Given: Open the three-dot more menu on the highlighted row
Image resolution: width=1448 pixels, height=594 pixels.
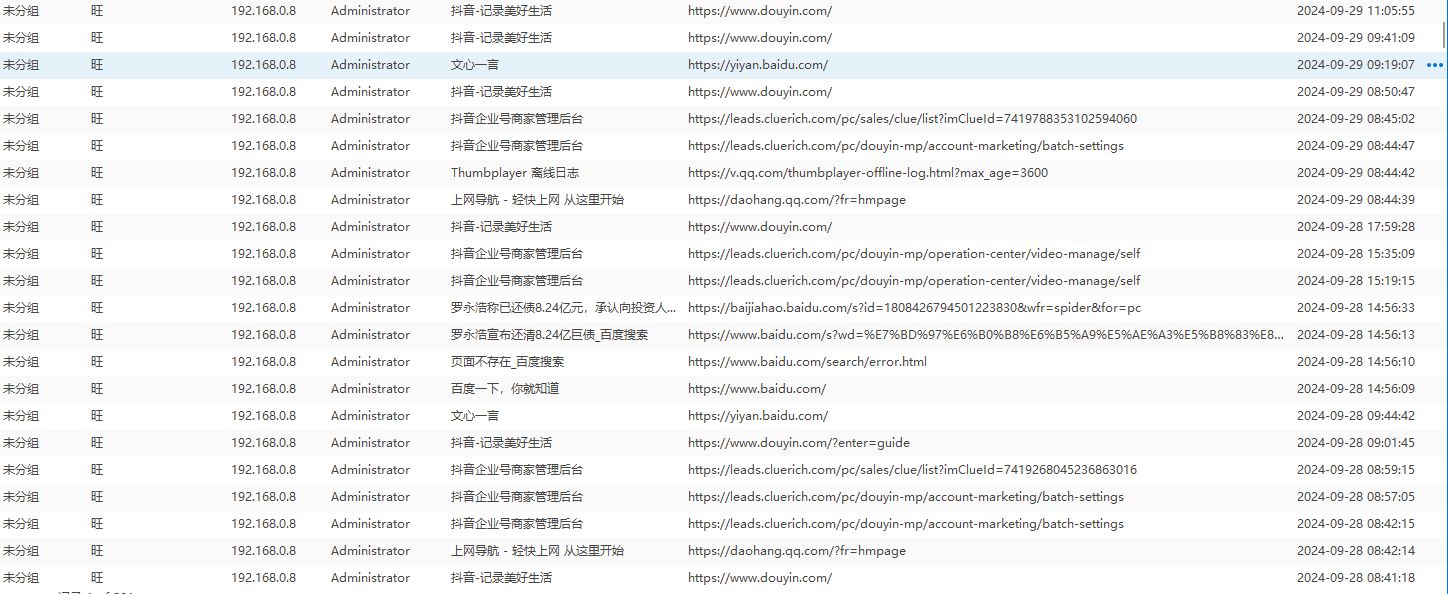Looking at the screenshot, I should coord(1435,65).
